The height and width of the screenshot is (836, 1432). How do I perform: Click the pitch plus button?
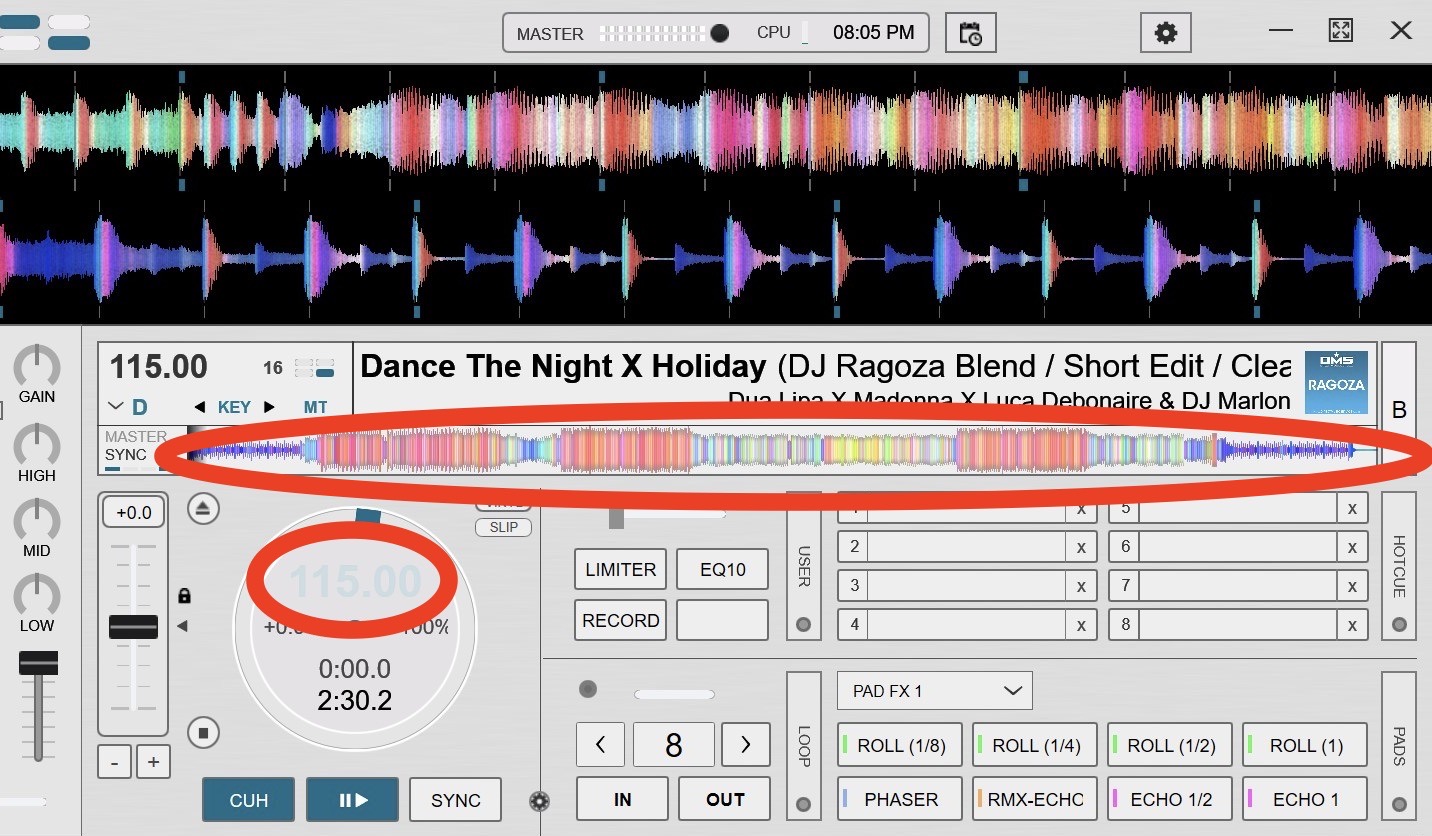pos(153,762)
